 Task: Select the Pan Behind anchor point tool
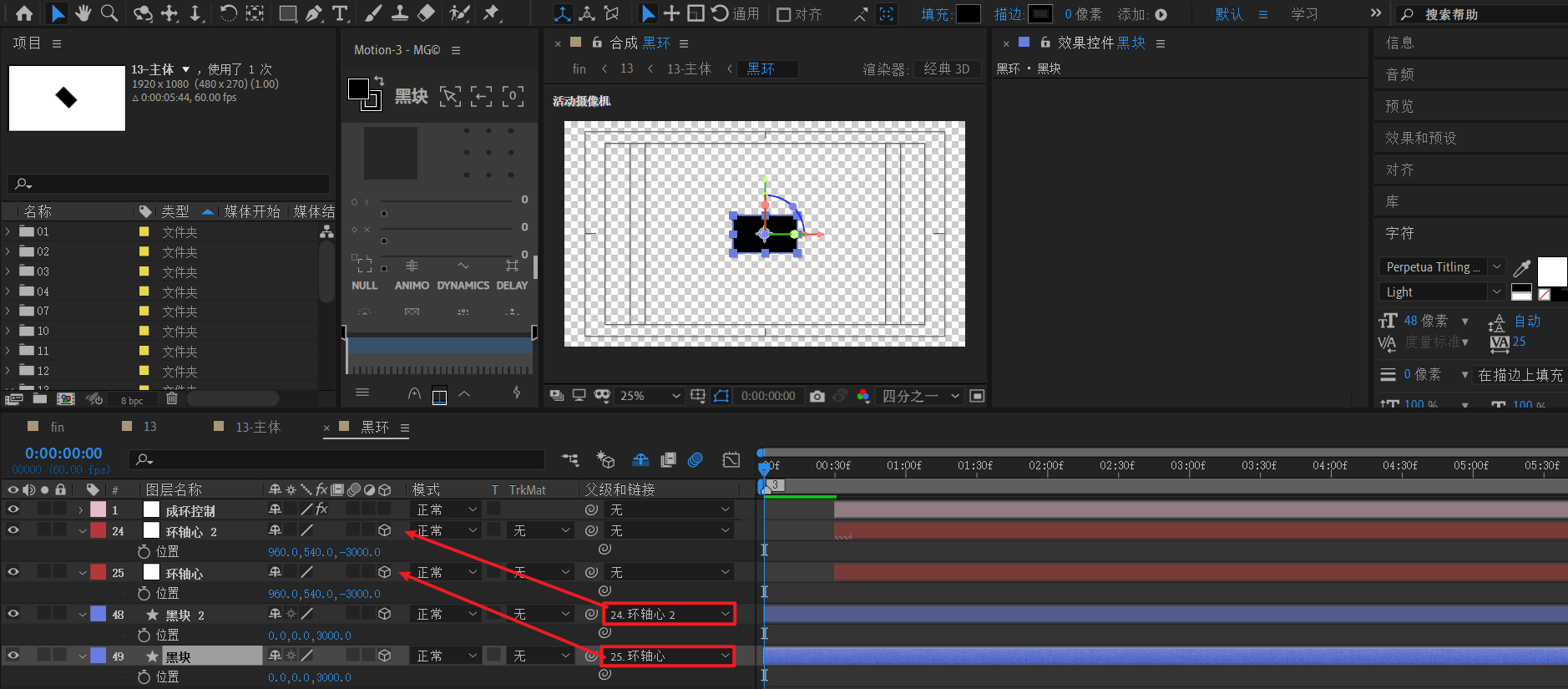tap(255, 13)
